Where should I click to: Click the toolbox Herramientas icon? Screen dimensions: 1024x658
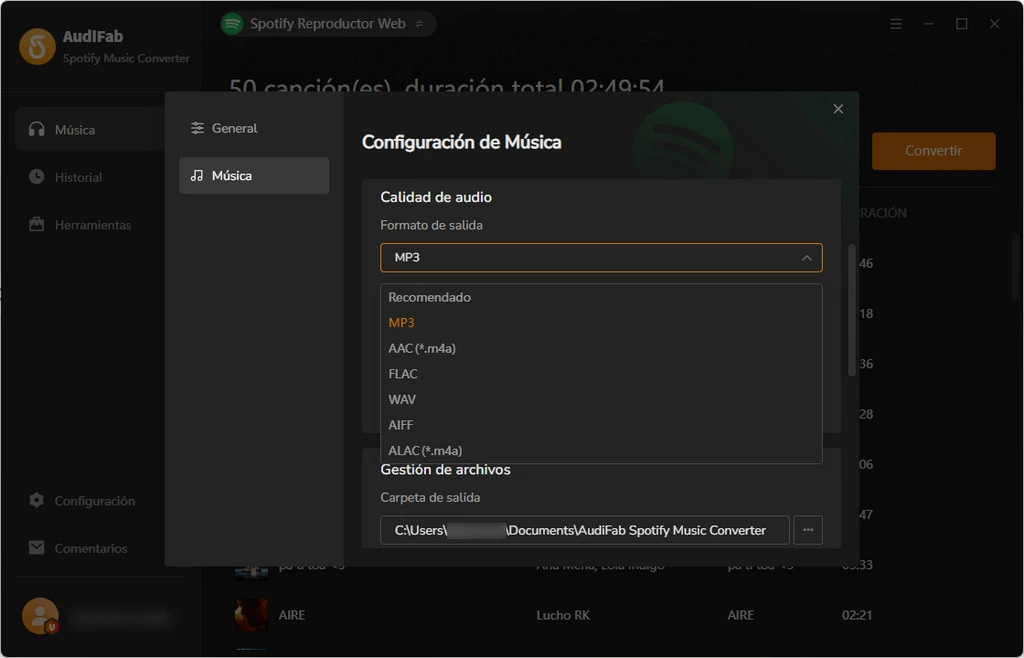37,225
